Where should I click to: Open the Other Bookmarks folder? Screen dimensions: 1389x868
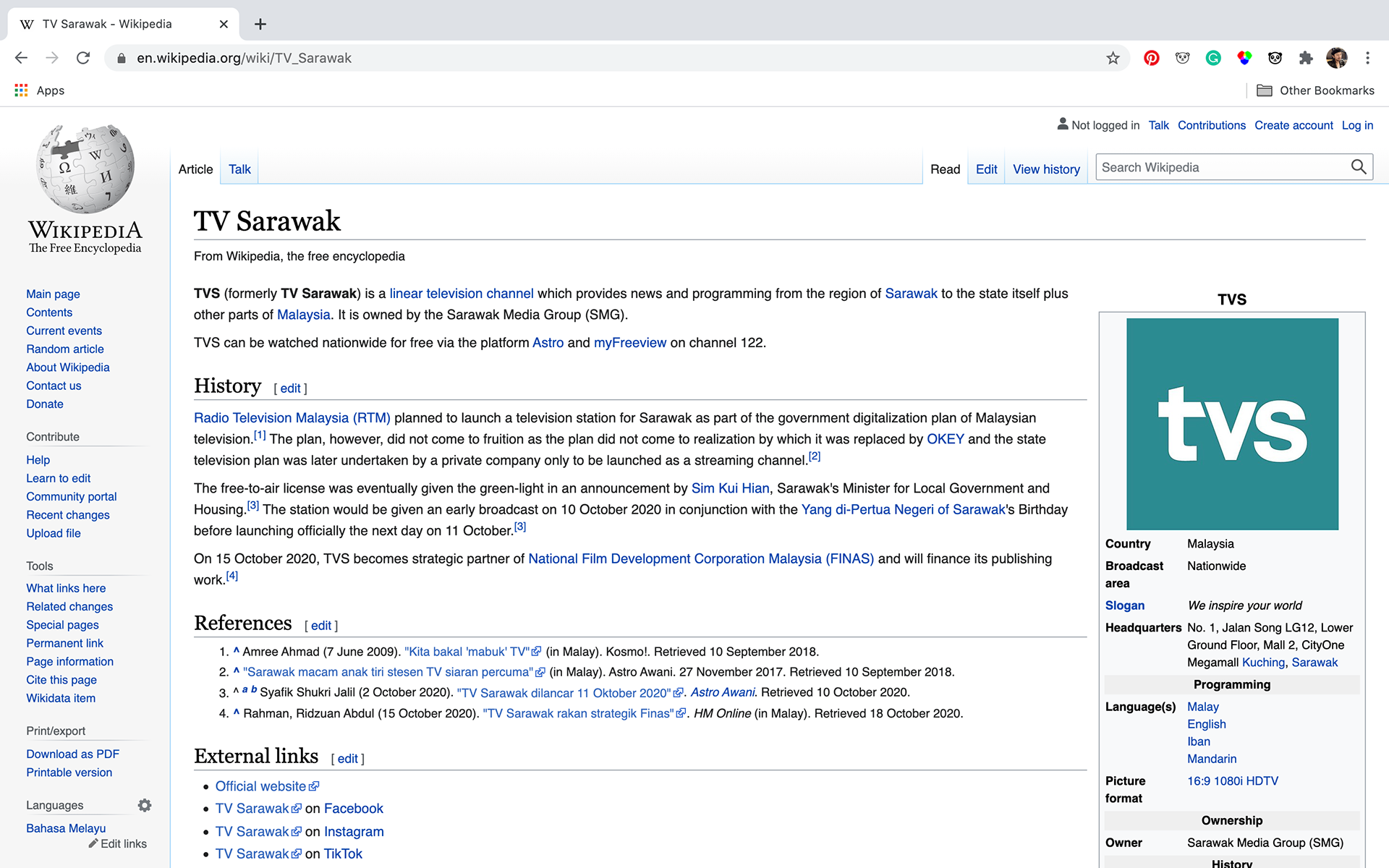(x=1315, y=90)
